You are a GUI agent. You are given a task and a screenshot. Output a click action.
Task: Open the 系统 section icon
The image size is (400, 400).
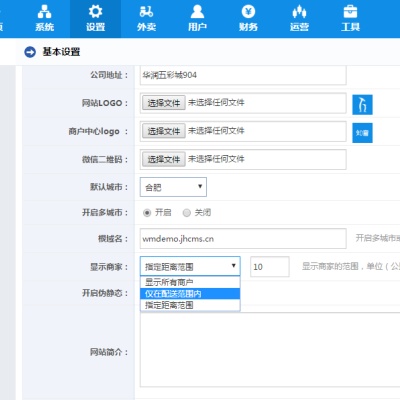tap(44, 19)
